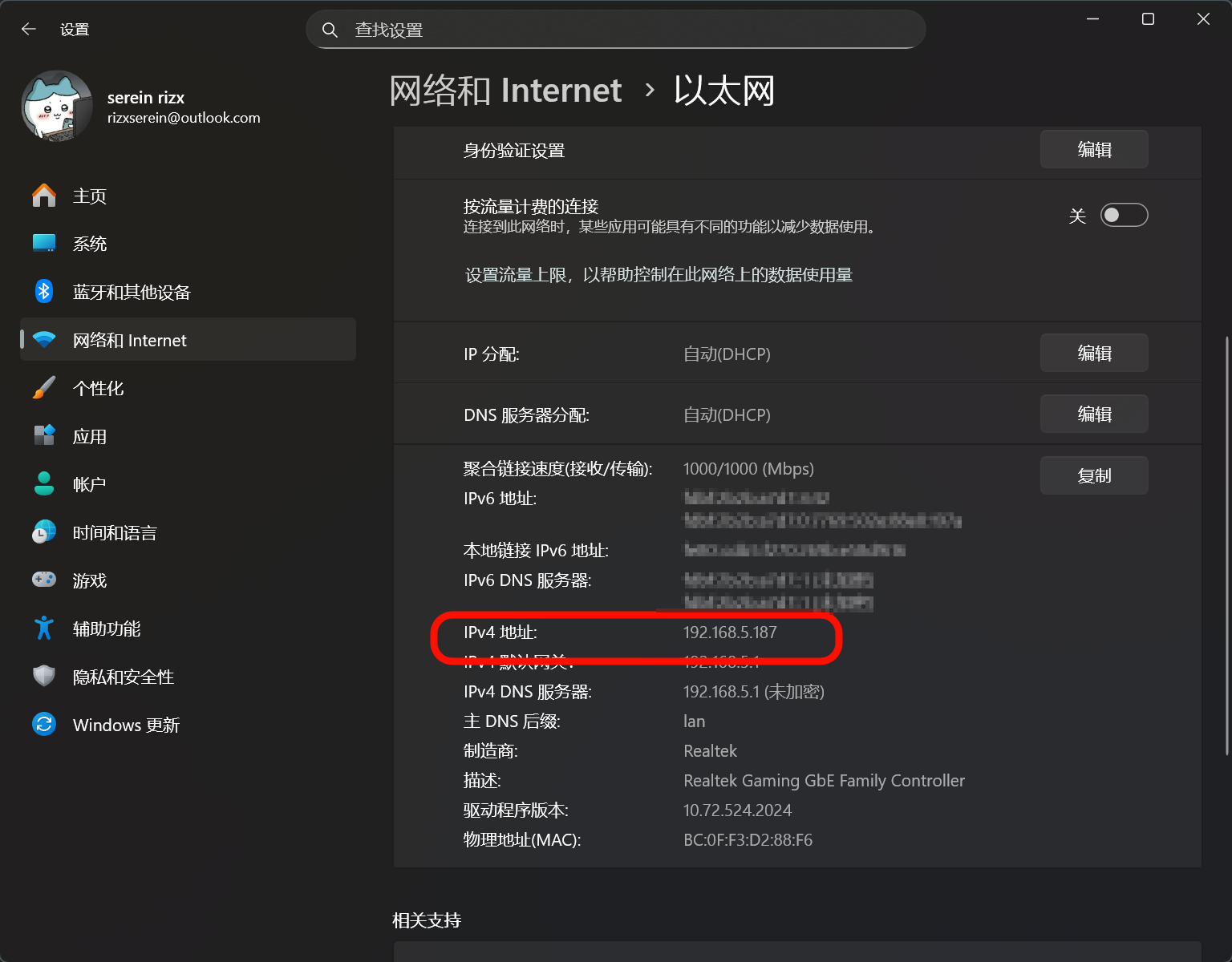Click the Windows Update sync icon
1232x962 pixels.
click(44, 725)
